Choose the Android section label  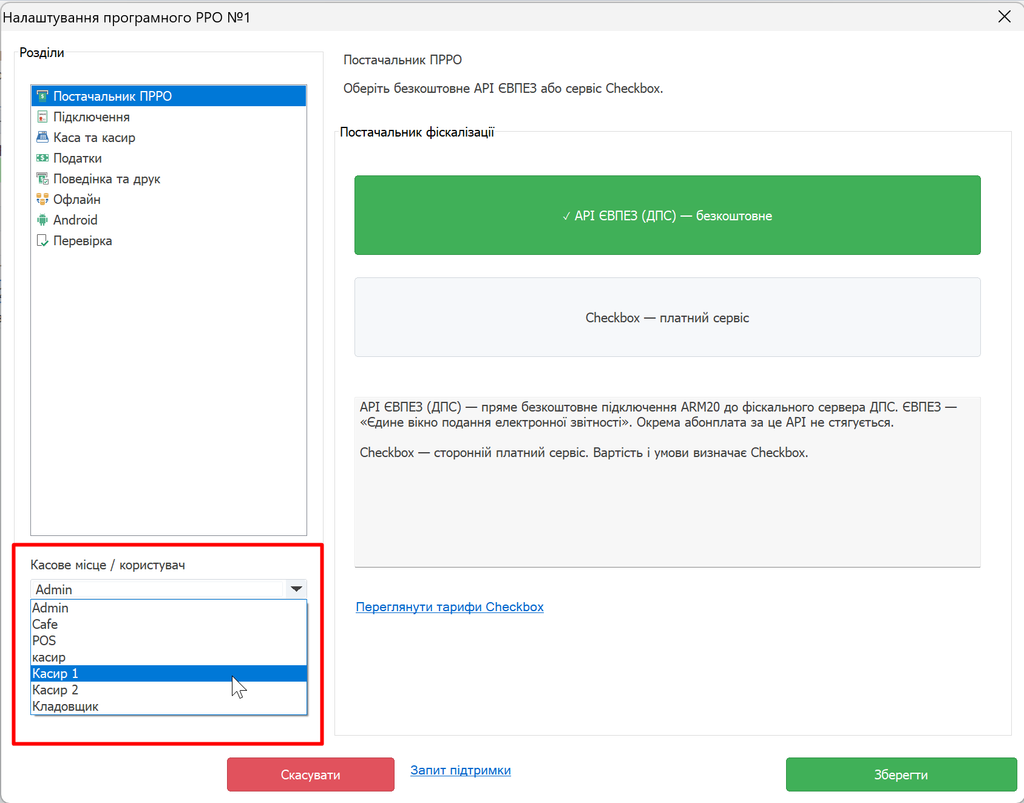click(75, 220)
